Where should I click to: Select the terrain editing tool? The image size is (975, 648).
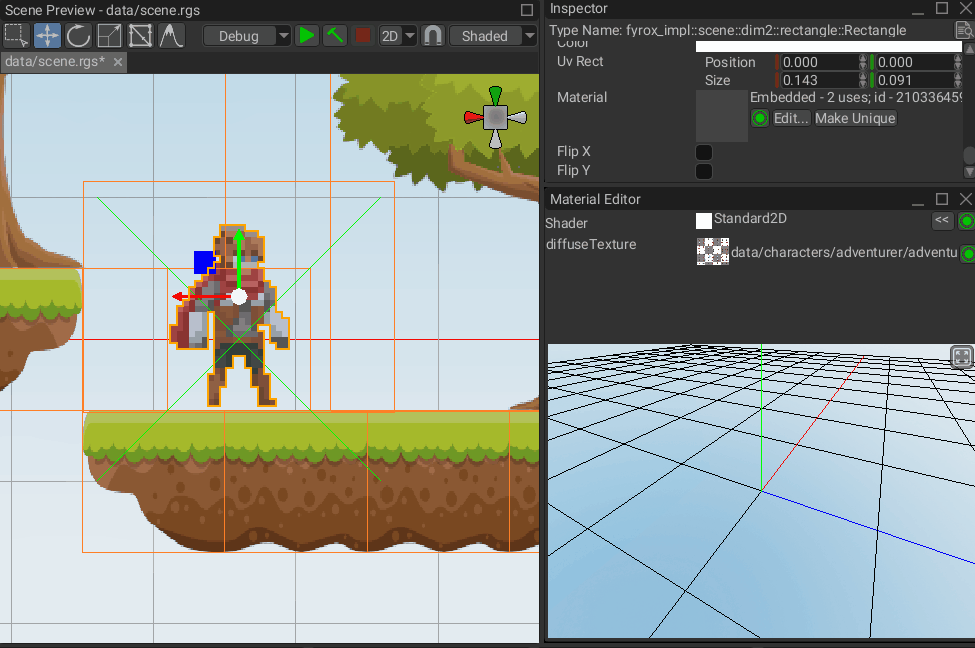pos(171,36)
